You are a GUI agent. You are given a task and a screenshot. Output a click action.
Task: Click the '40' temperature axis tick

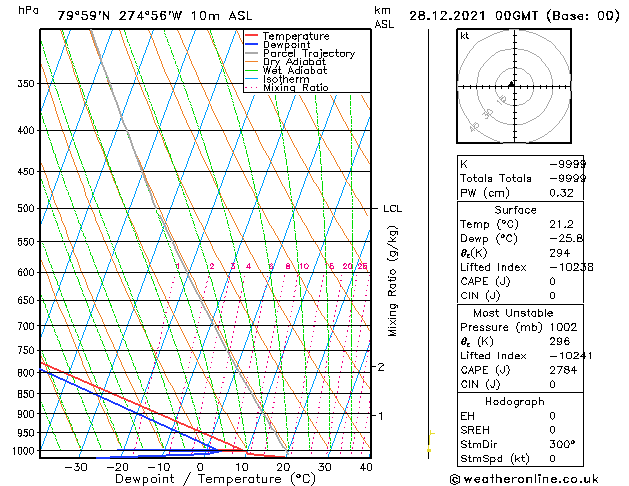366,467
